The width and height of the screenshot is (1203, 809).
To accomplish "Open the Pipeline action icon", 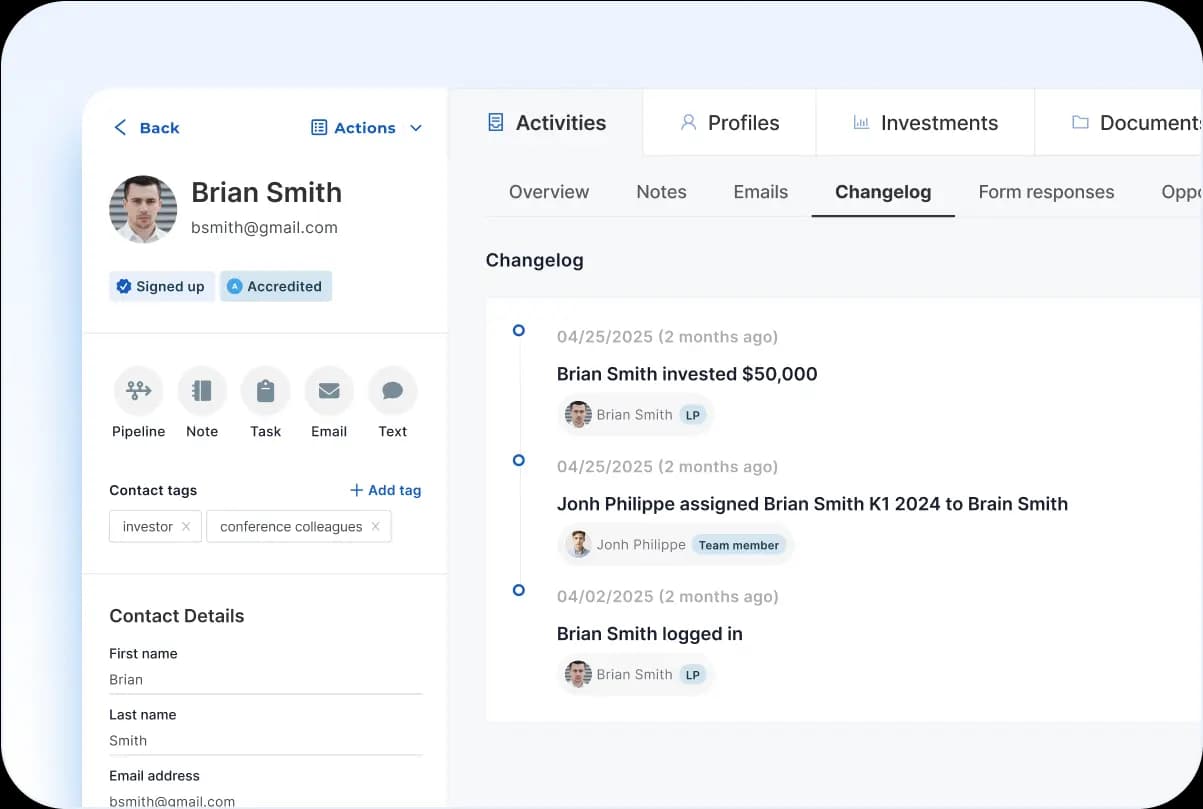I will (x=138, y=391).
